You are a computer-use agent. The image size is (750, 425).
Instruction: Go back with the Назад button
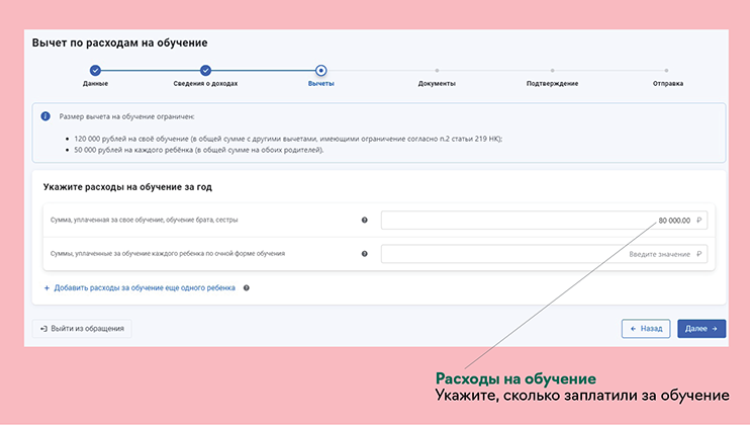point(645,328)
